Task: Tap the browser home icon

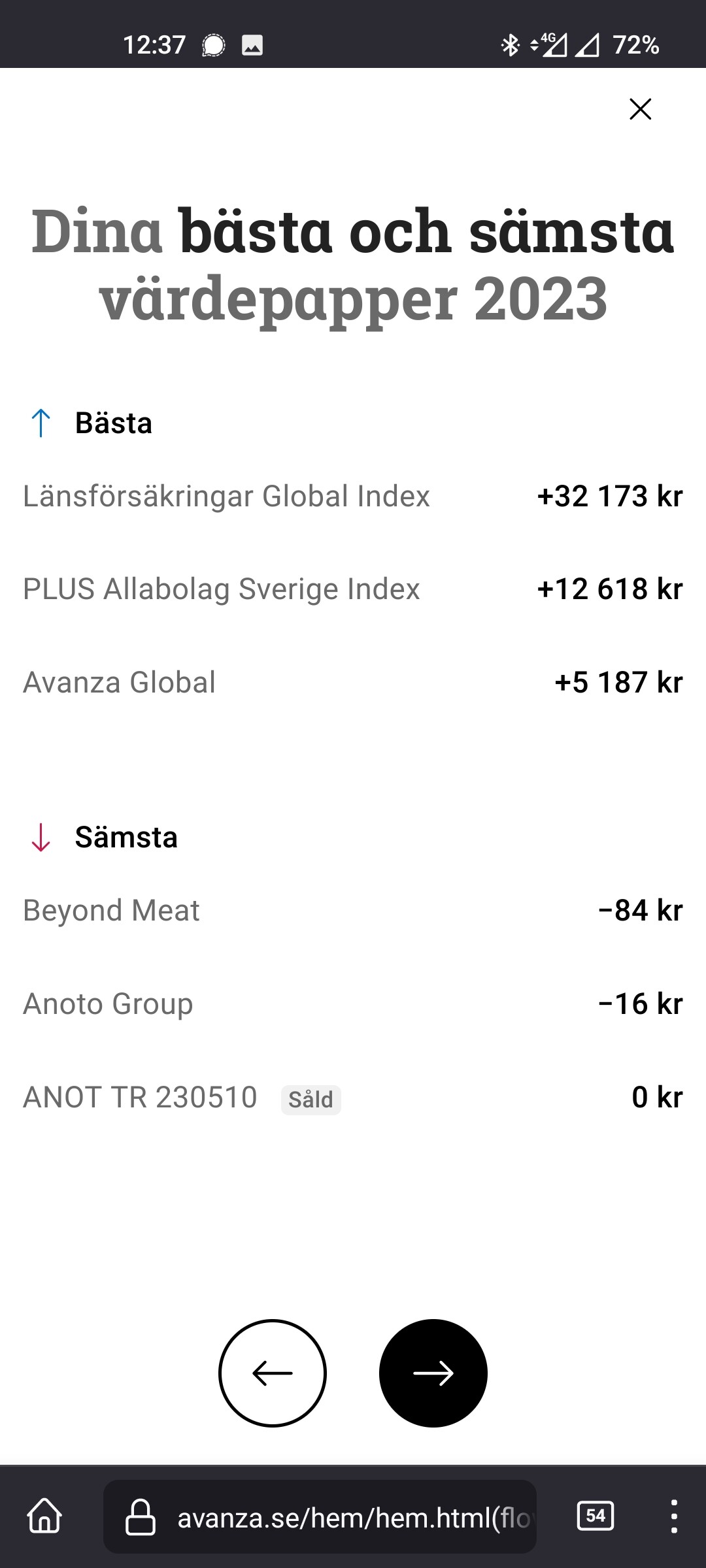Action: click(44, 1516)
